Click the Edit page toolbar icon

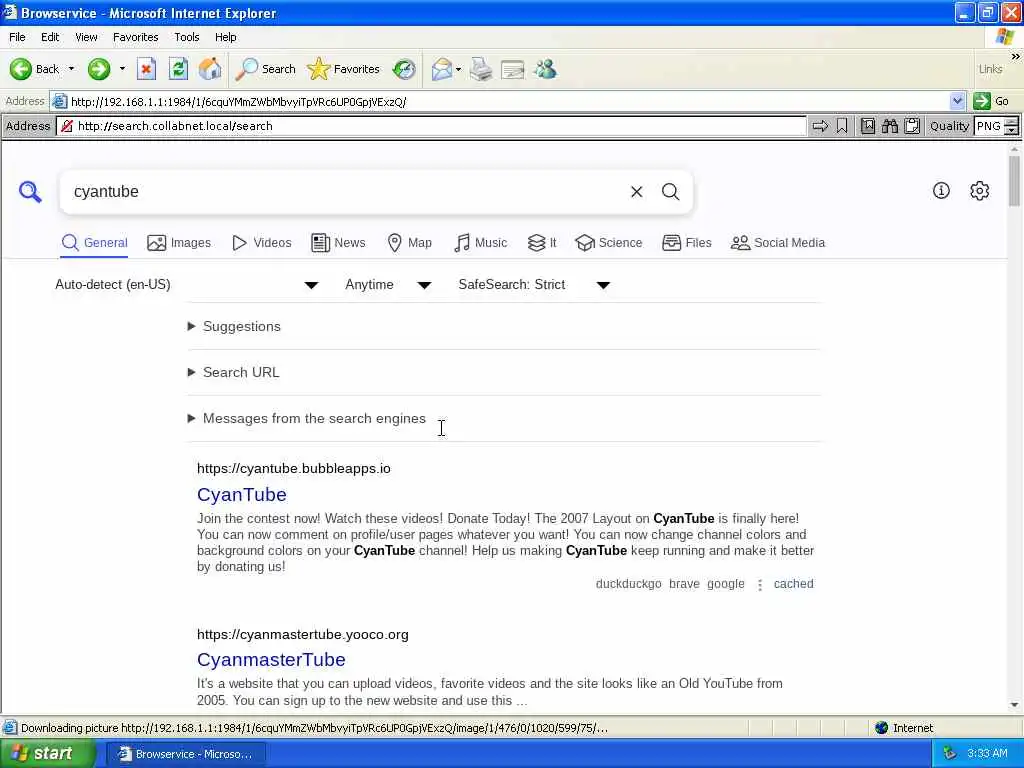click(x=513, y=69)
